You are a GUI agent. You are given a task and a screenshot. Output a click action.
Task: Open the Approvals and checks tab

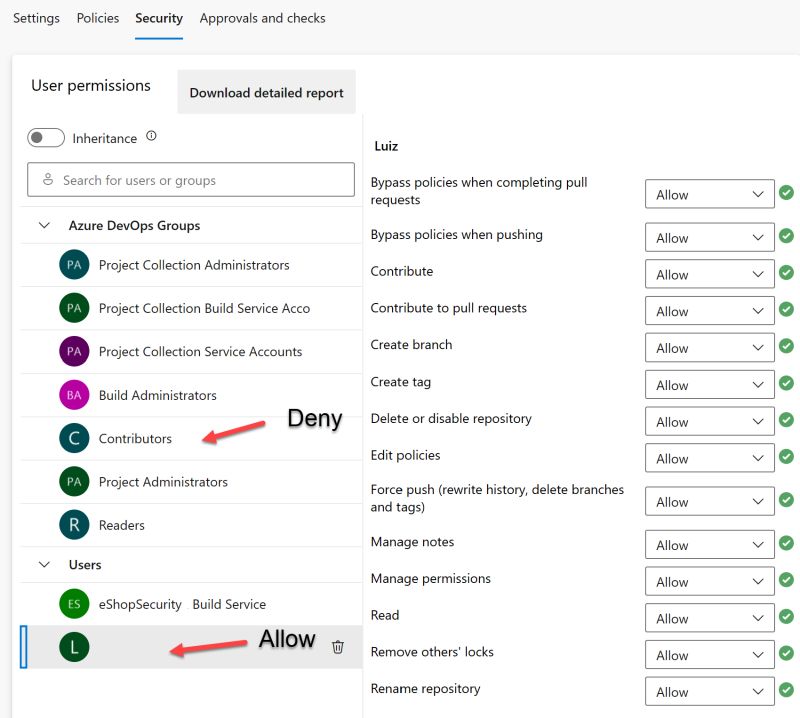click(x=263, y=17)
